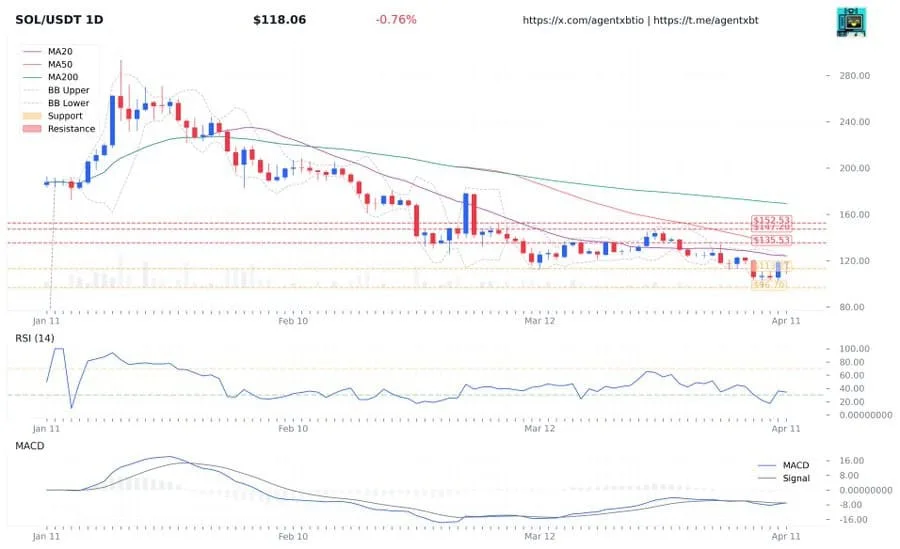Click Mar 12 date under RSI panel
This screenshot has height=549, width=900.
(x=540, y=428)
